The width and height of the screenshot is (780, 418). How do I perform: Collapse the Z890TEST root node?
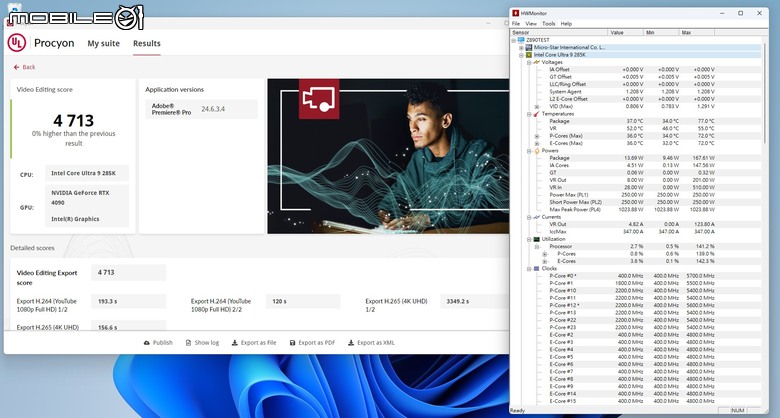514,40
